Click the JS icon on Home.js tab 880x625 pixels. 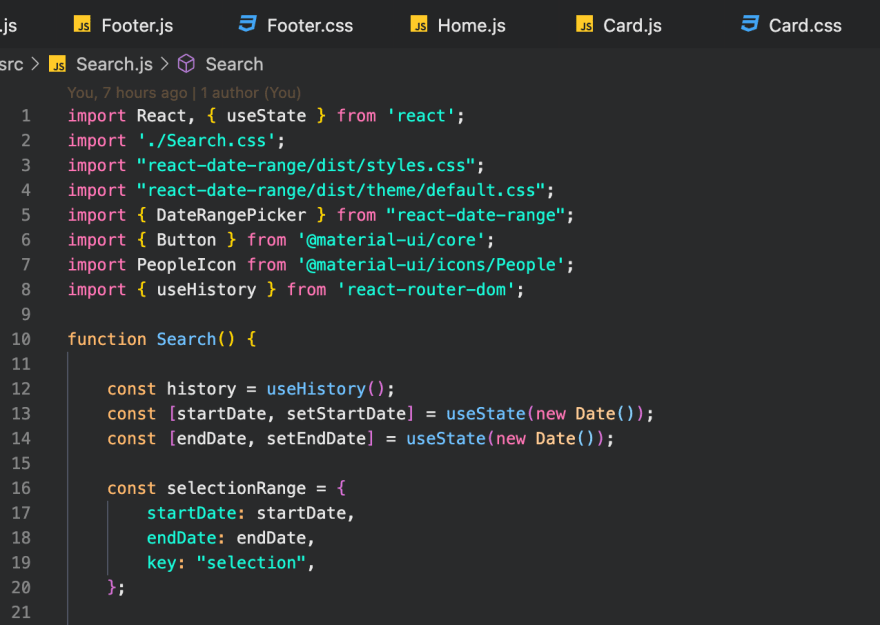(x=419, y=25)
